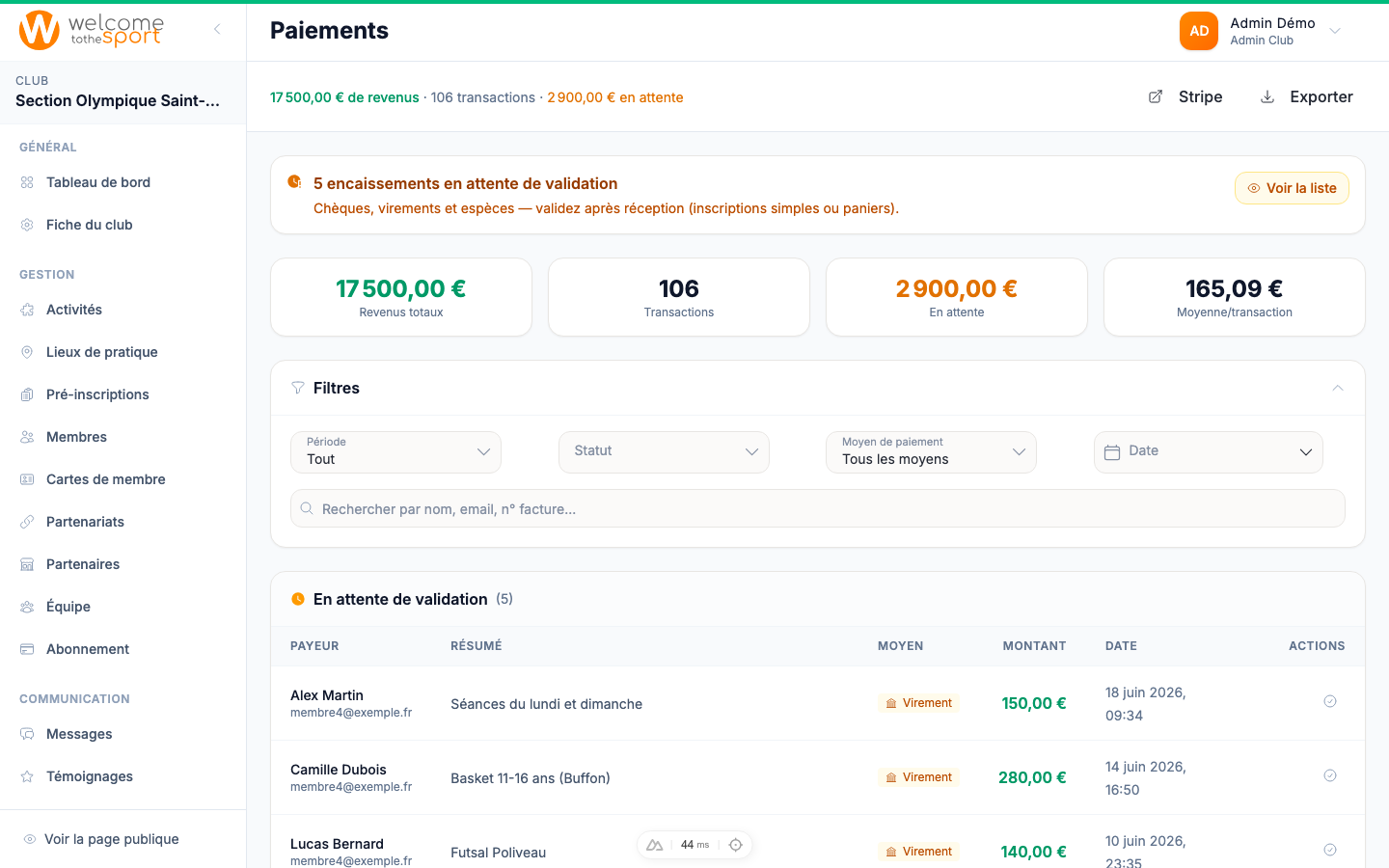
Task: Click Basket 11-16 ans (Buffon) summary
Action: (x=531, y=778)
